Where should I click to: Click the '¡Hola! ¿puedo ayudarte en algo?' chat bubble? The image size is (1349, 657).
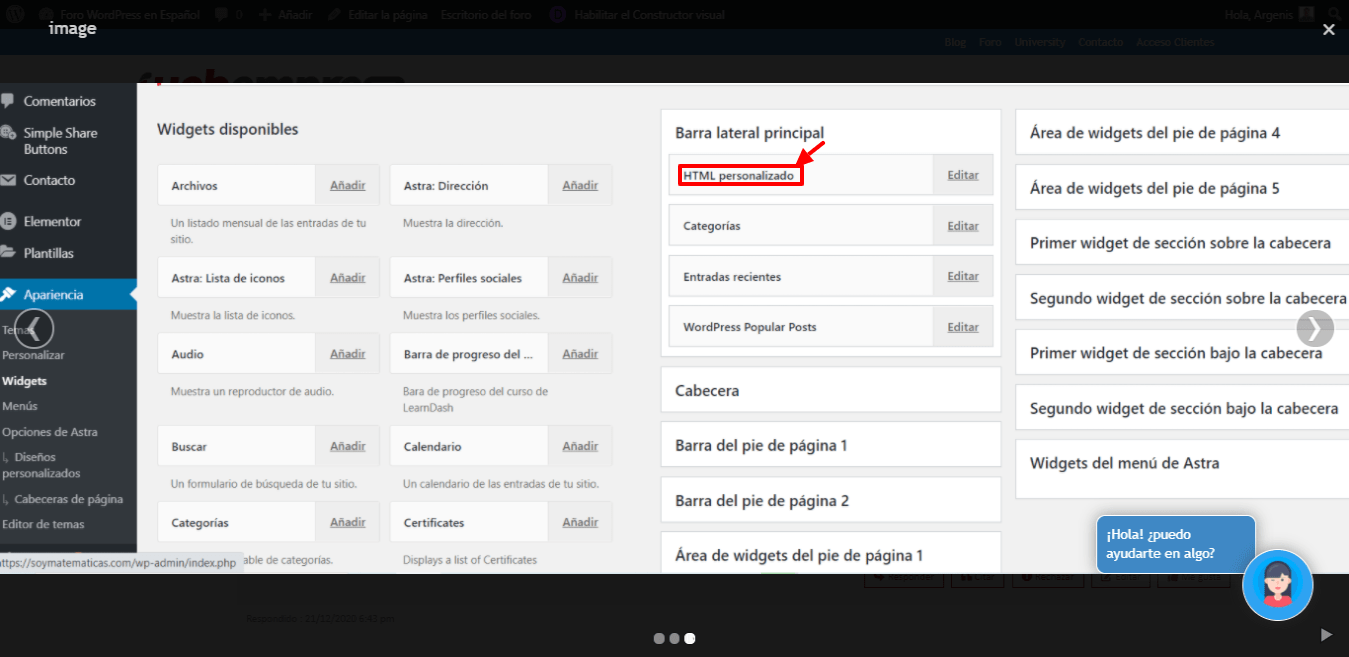1175,544
